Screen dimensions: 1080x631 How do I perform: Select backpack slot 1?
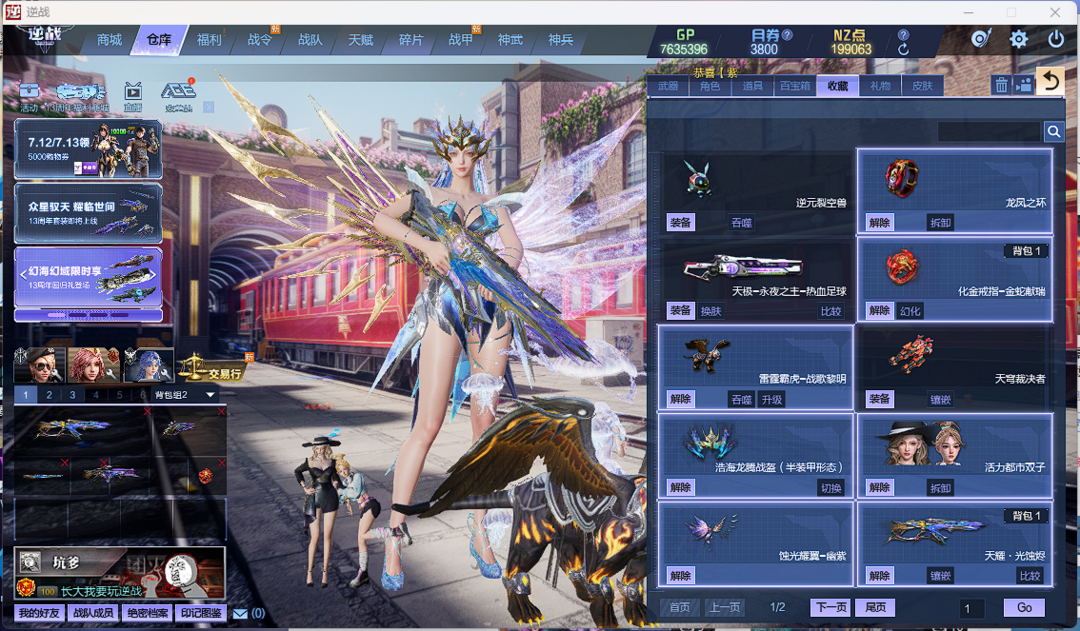coord(25,395)
